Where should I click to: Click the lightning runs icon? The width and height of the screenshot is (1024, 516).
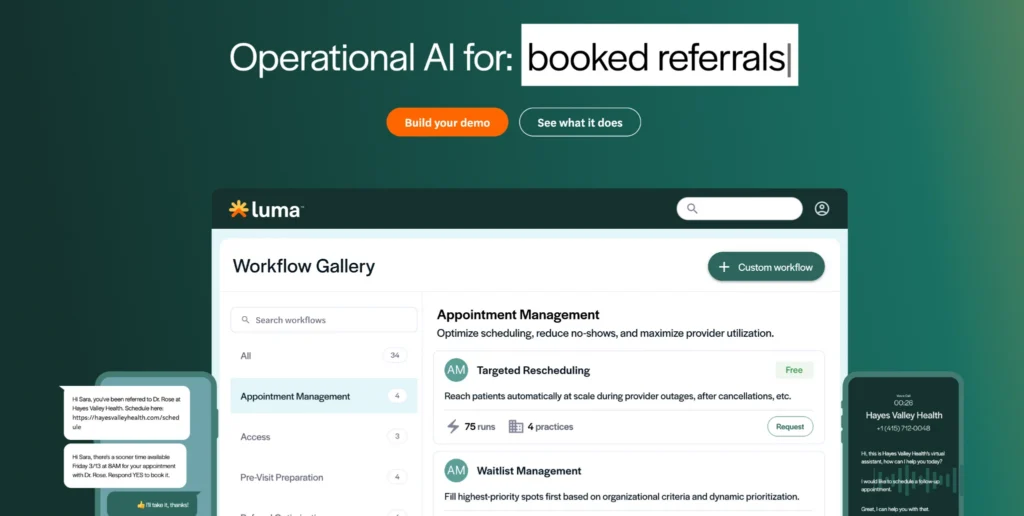point(453,427)
